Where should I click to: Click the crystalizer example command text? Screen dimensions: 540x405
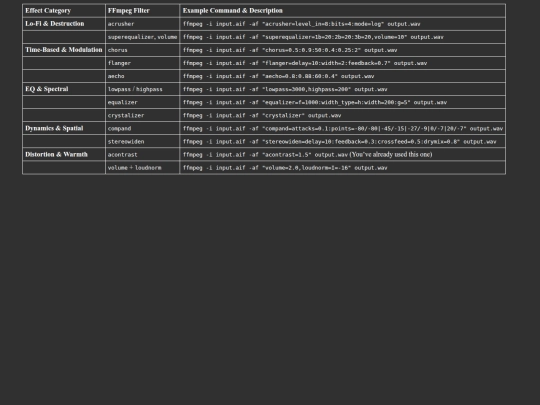point(262,116)
